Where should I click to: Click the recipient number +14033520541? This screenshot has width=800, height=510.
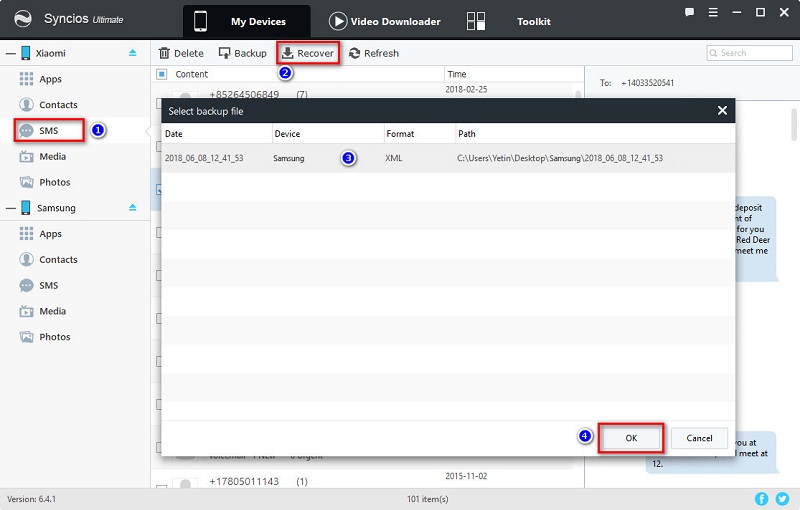pyautogui.click(x=647, y=83)
